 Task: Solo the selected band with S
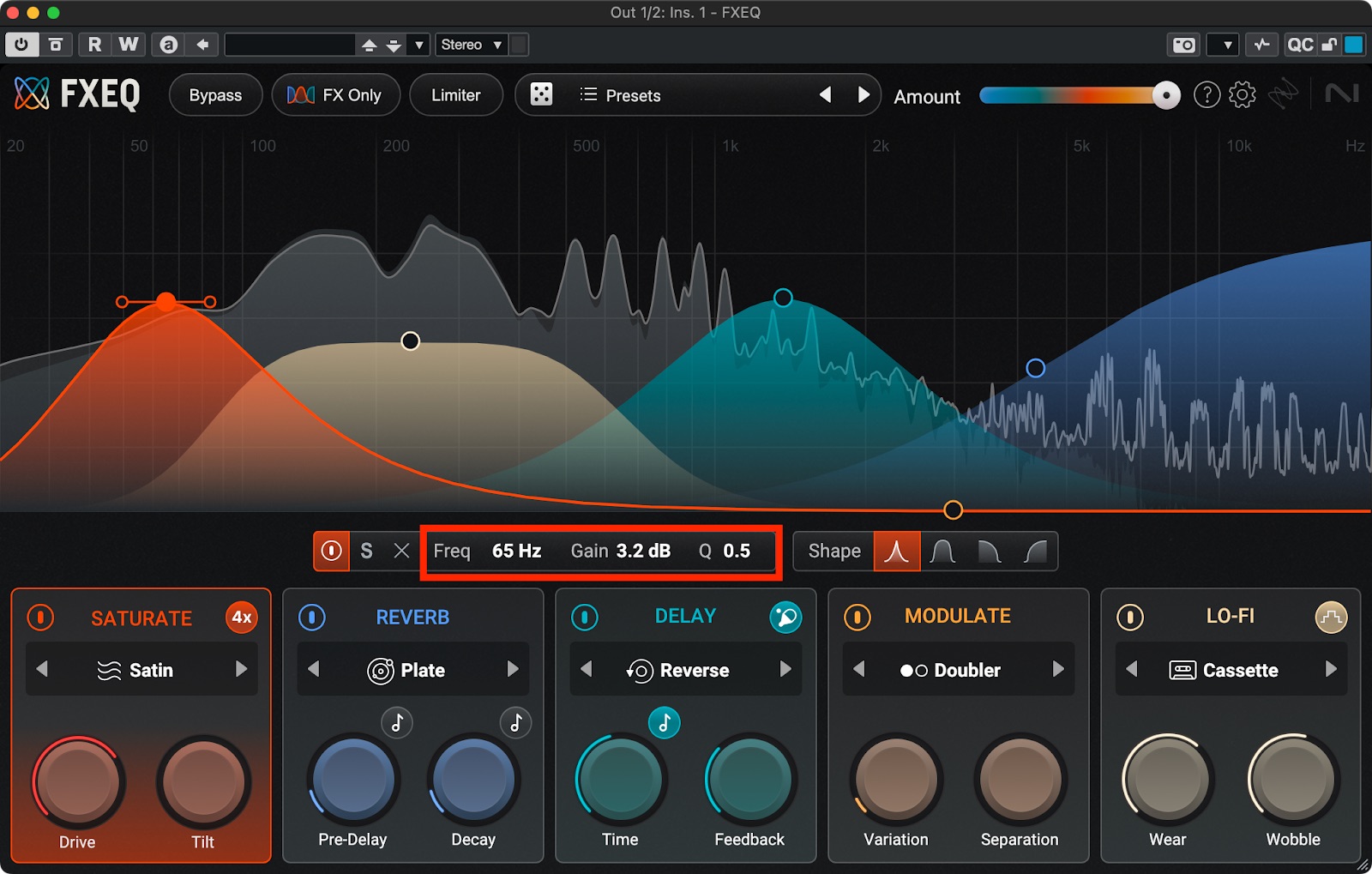367,551
